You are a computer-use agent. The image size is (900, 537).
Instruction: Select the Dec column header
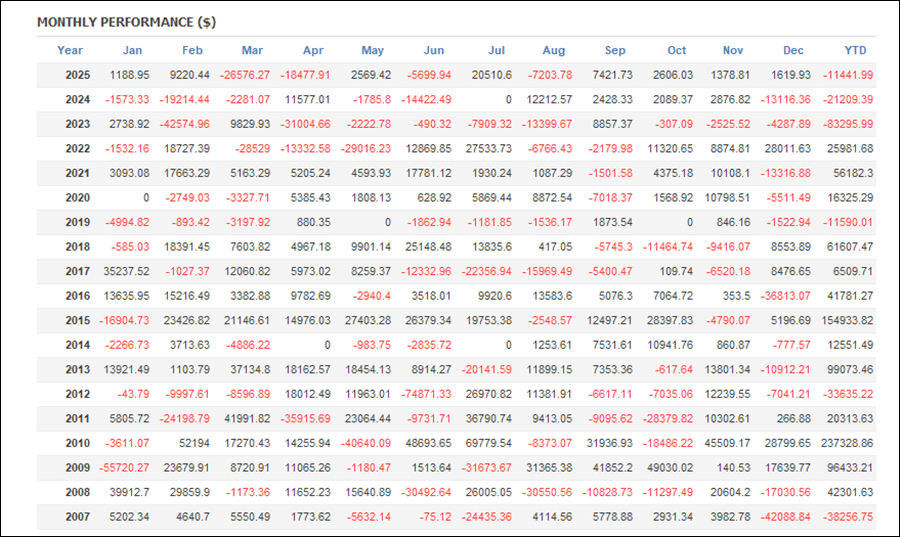pyautogui.click(x=793, y=50)
